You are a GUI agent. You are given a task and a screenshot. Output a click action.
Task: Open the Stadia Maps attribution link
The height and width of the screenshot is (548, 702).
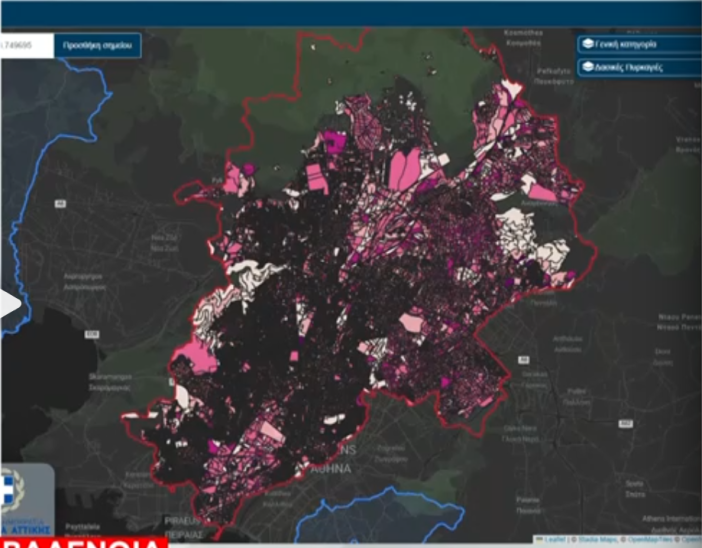(597, 539)
